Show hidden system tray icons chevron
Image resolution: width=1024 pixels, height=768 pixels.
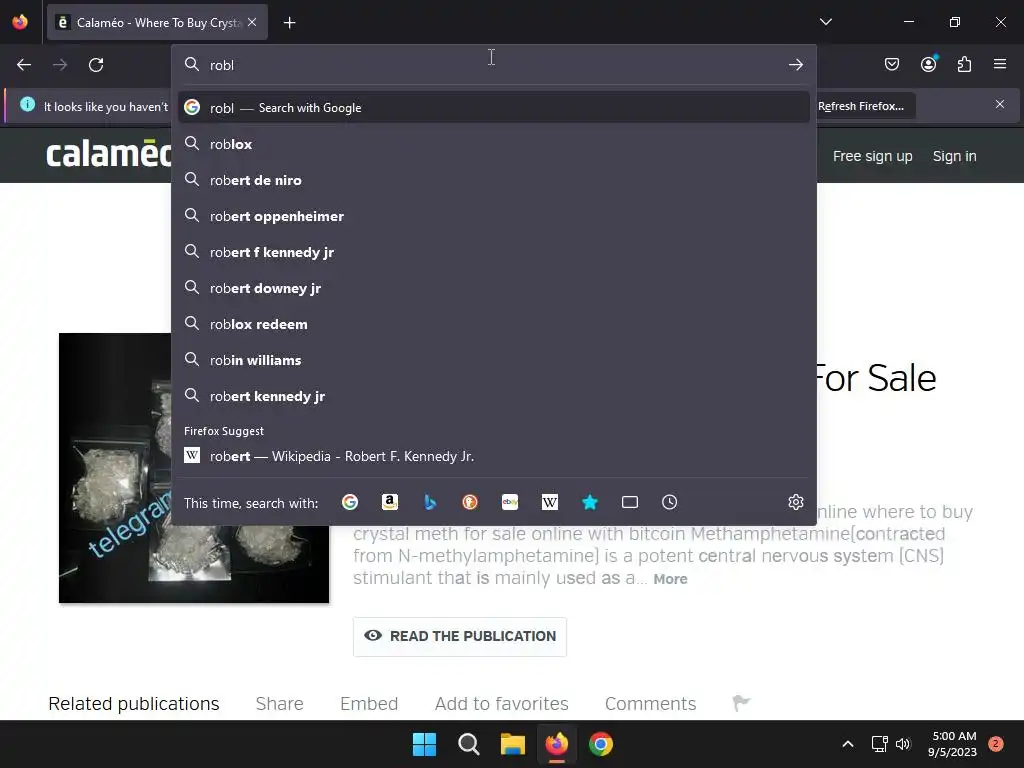tap(848, 744)
